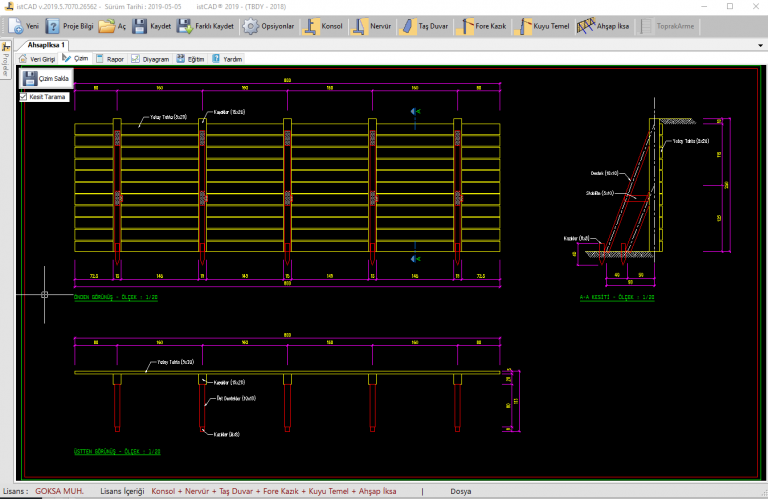Switch to the Veri Girişi tab
This screenshot has width=768, height=499.
[x=38, y=59]
